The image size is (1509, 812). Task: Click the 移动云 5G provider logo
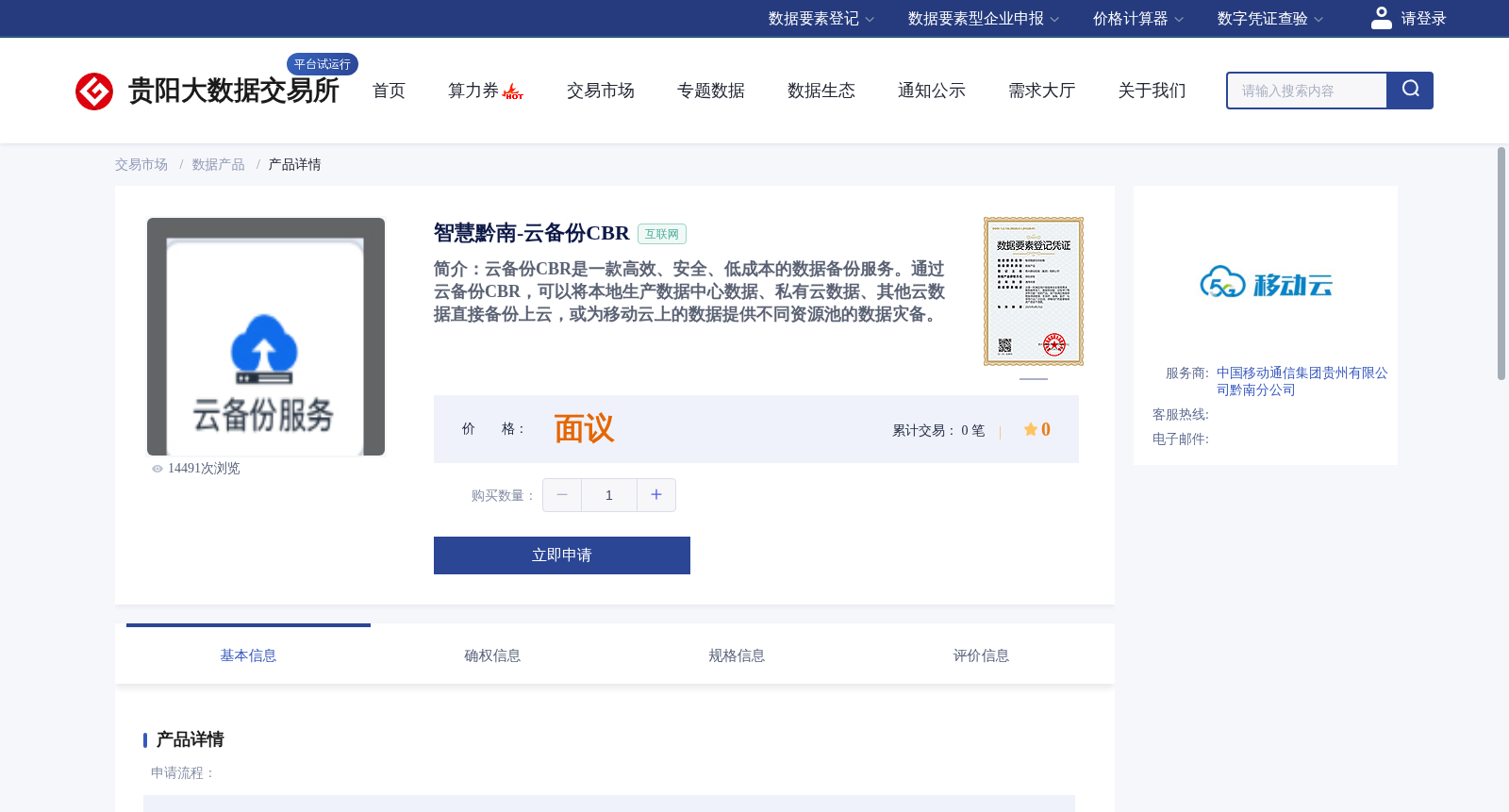(1266, 283)
